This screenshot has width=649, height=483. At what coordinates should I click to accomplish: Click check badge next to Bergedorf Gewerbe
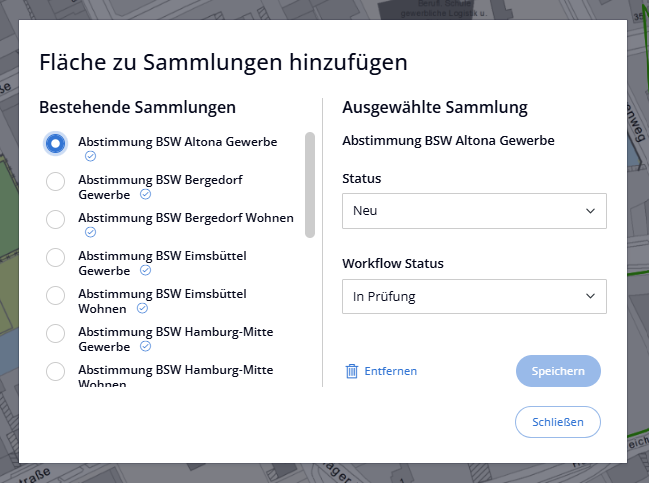click(145, 194)
